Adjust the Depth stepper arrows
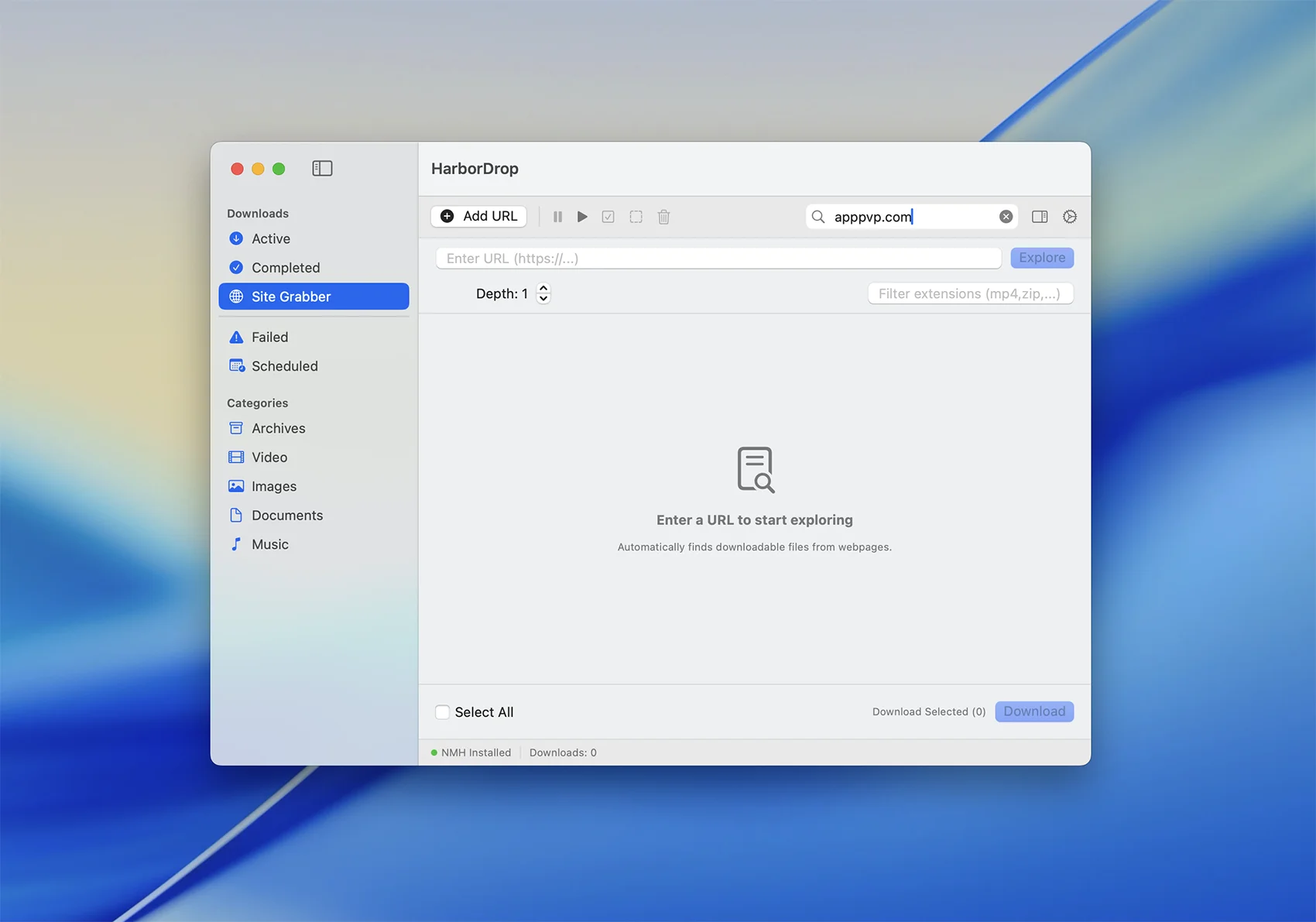1316x922 pixels. tap(543, 293)
